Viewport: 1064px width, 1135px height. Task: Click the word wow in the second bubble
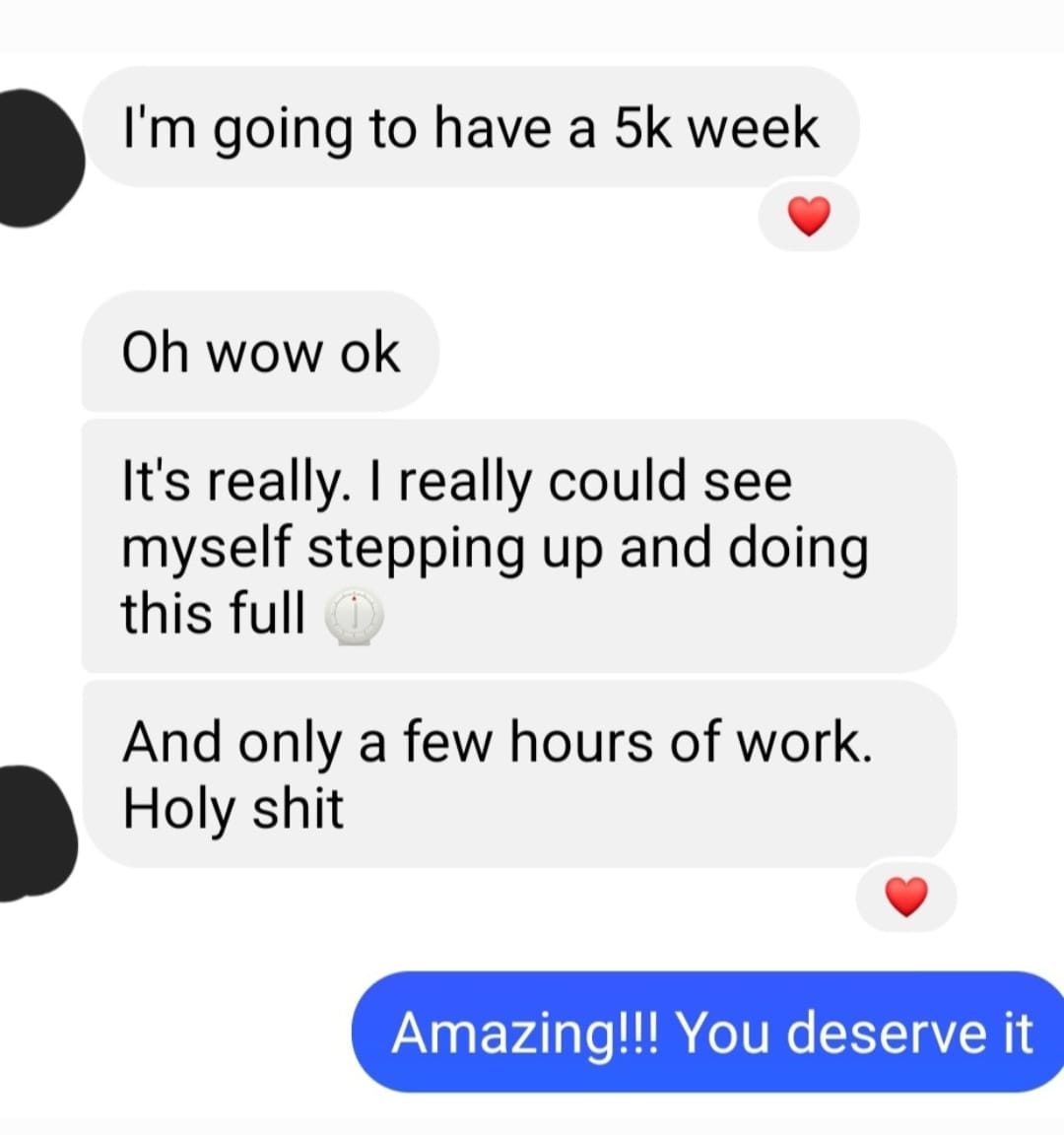point(265,354)
